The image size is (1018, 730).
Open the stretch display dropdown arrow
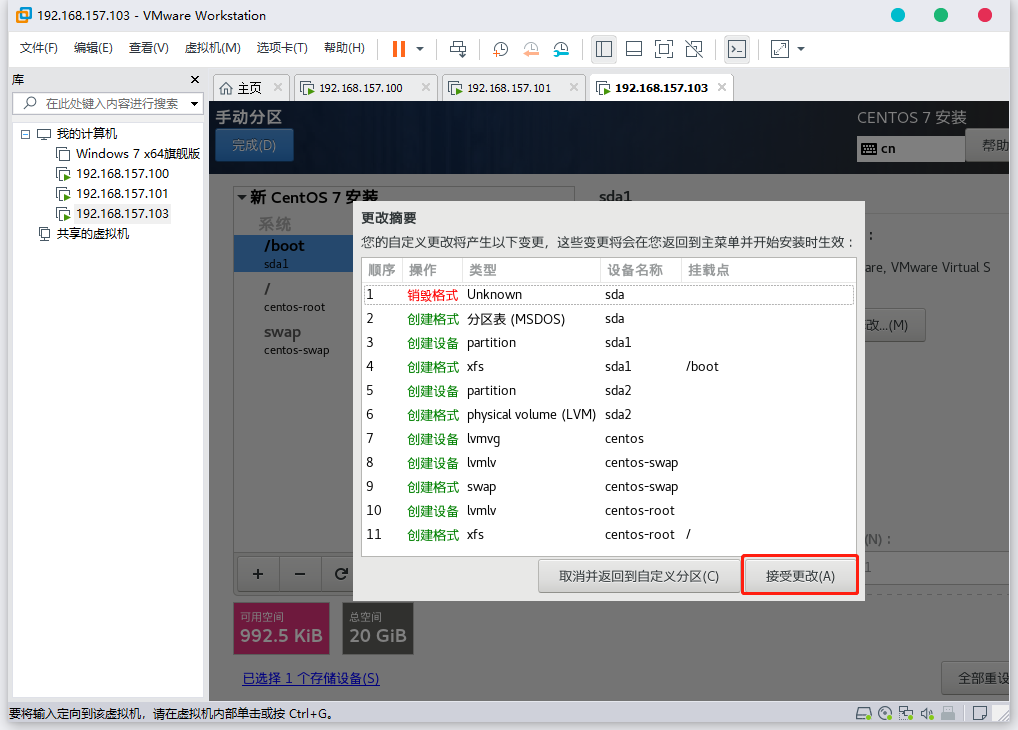point(801,49)
